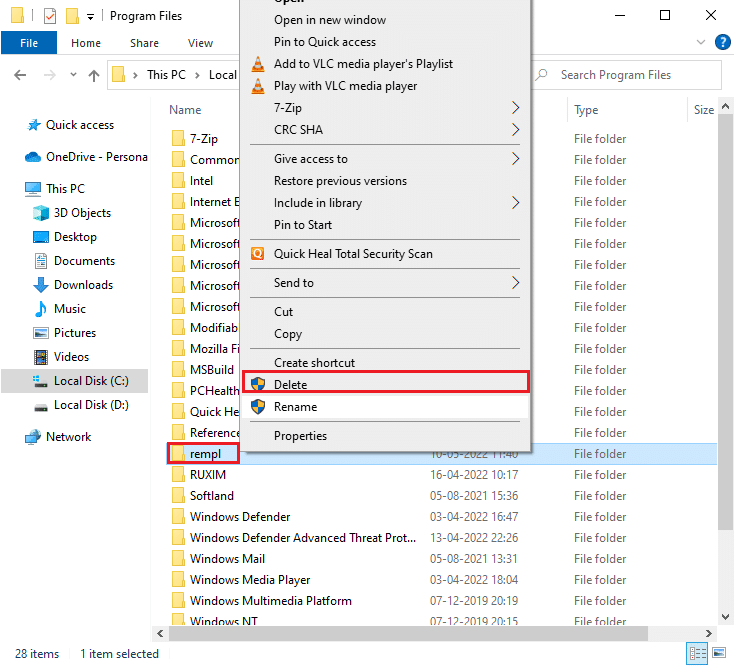Expand the Include in library submenu arrow

tap(515, 203)
